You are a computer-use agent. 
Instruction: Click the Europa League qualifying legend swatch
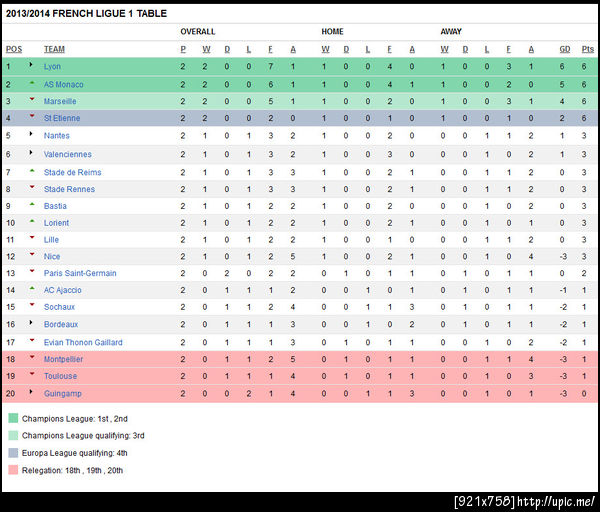(12, 453)
